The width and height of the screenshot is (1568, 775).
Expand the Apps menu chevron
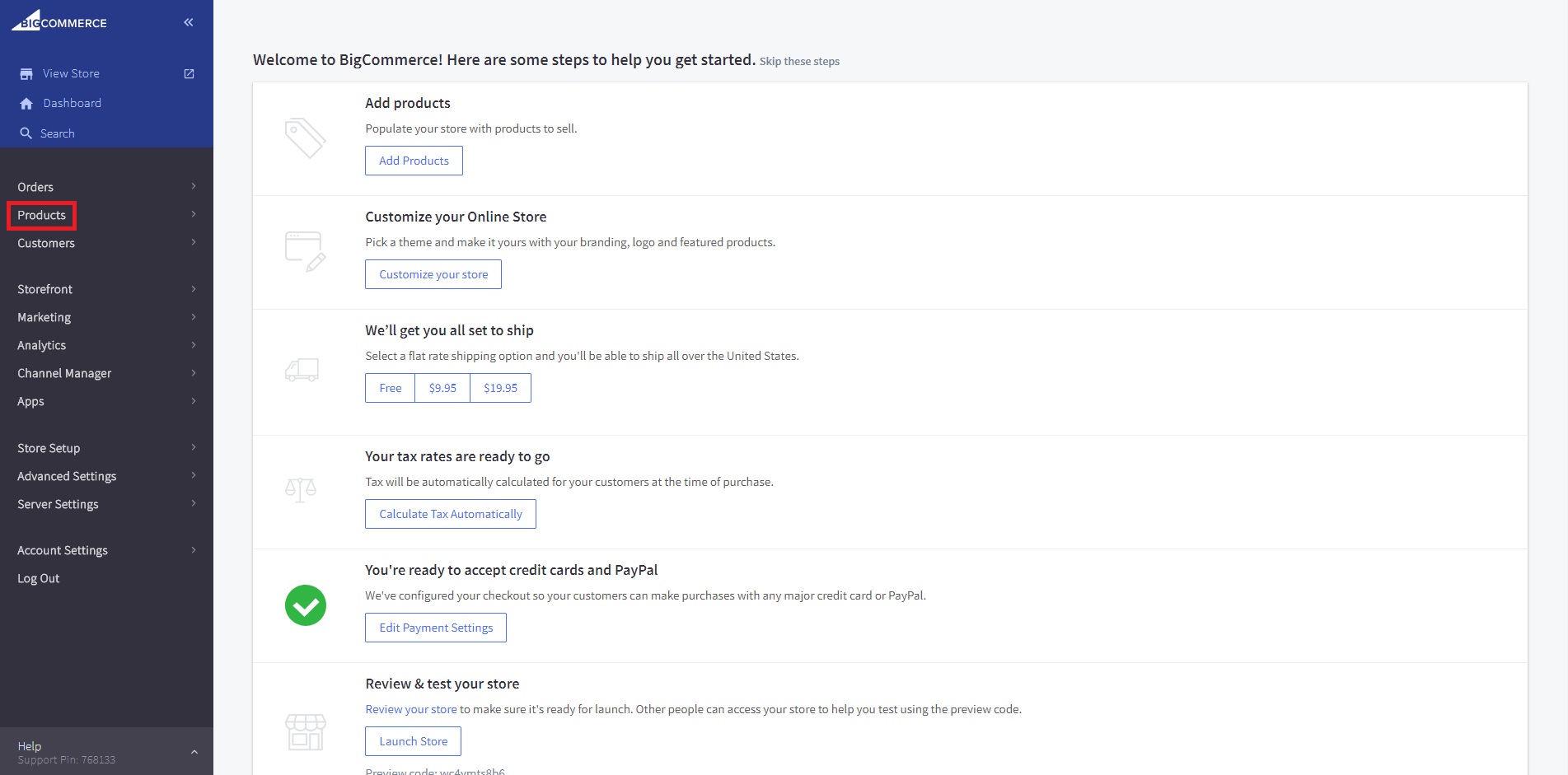click(x=194, y=400)
